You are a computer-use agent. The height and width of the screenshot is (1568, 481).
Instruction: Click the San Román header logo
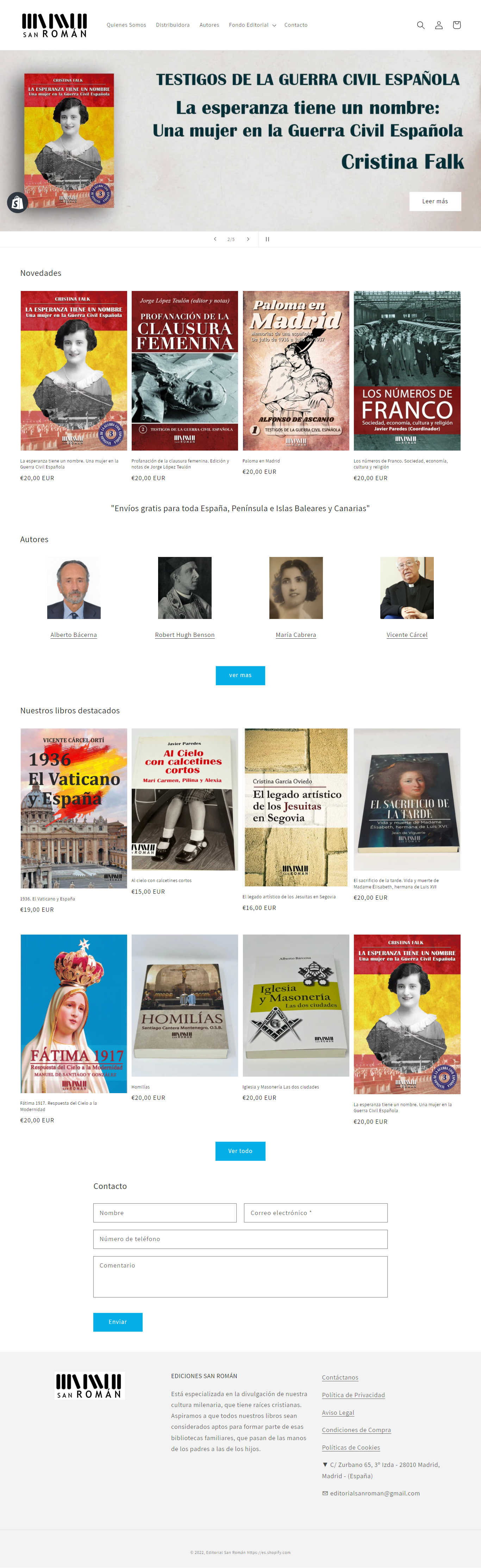point(55,26)
